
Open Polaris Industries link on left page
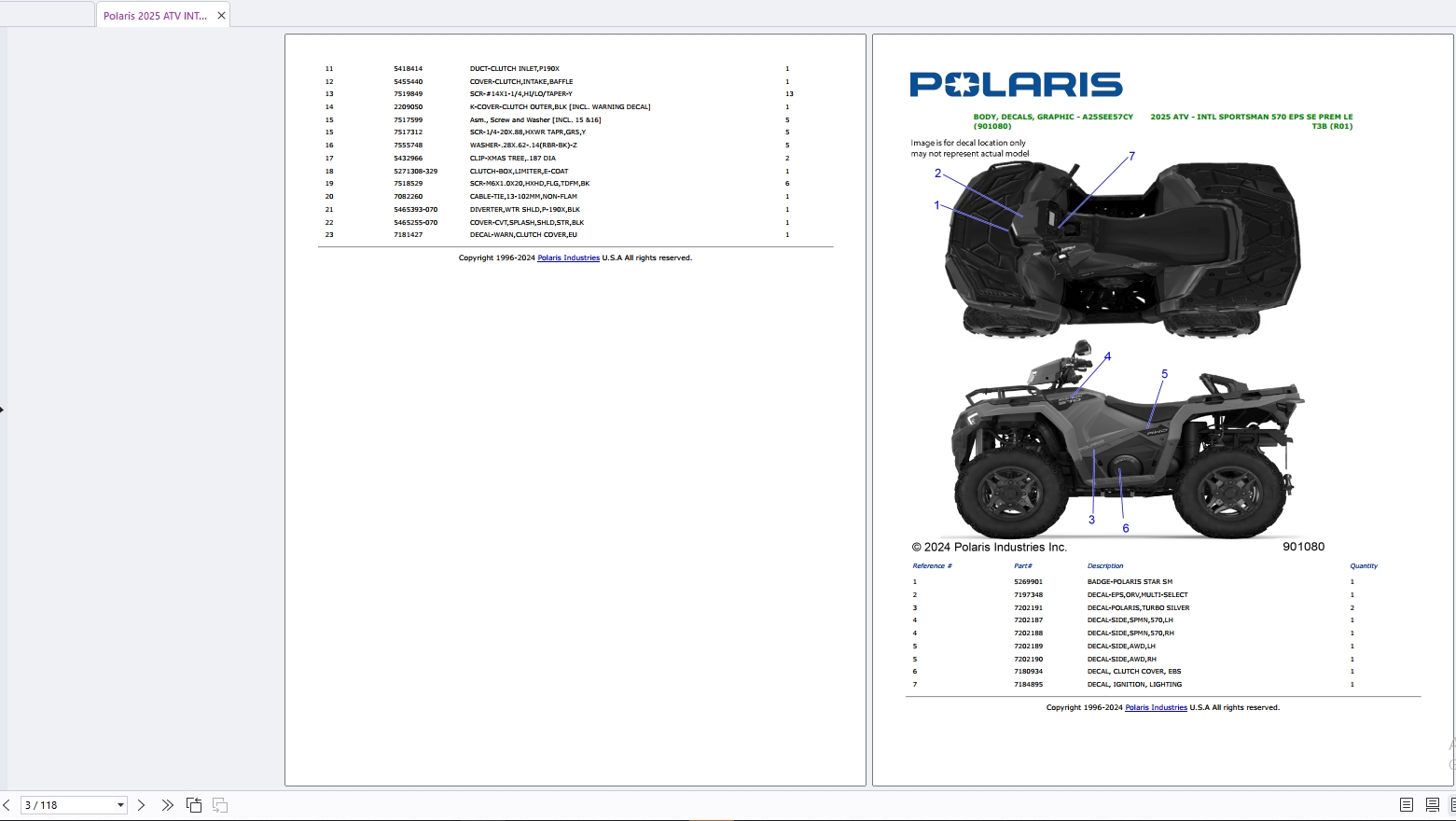point(568,258)
